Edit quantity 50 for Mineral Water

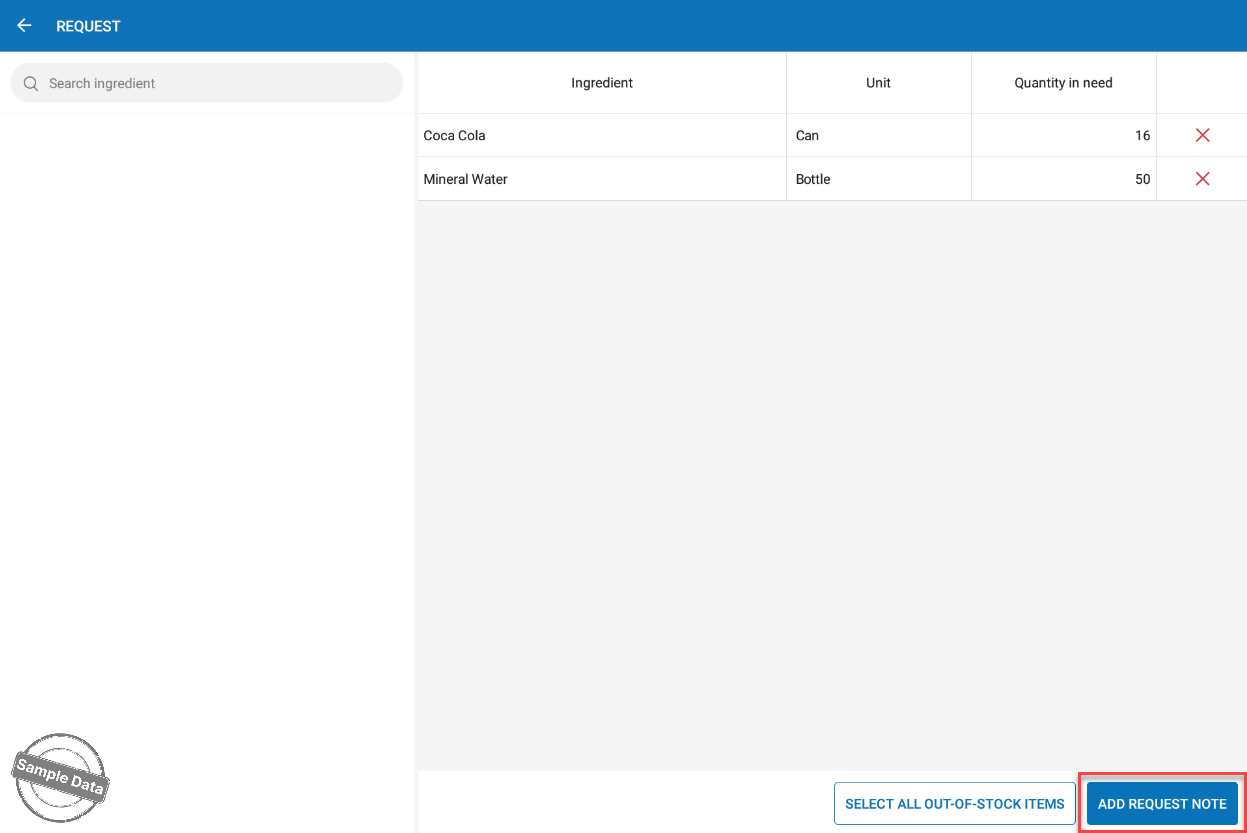tap(1141, 180)
